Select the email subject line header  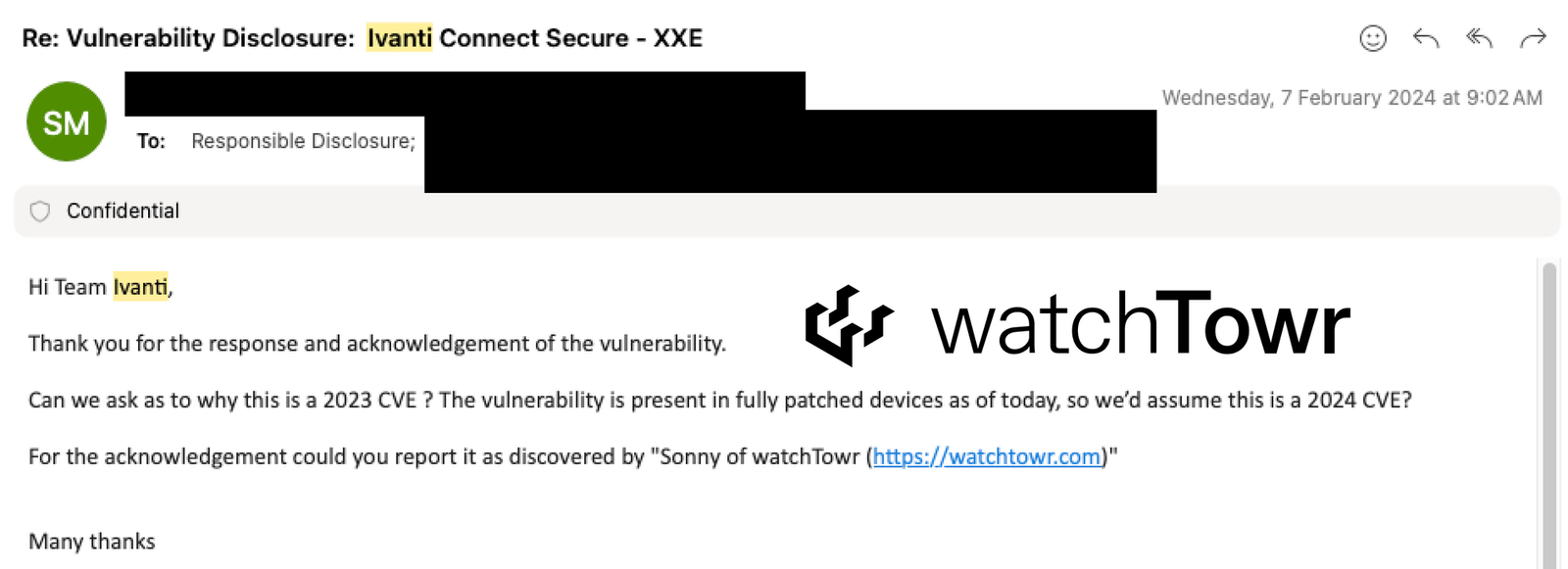click(x=363, y=38)
